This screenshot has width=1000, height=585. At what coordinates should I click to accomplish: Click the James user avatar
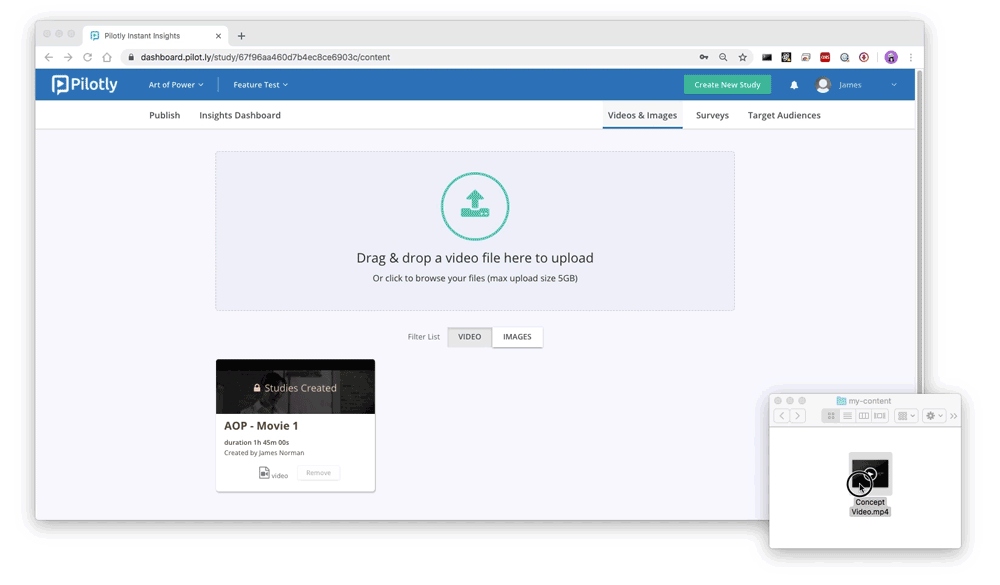pos(823,85)
